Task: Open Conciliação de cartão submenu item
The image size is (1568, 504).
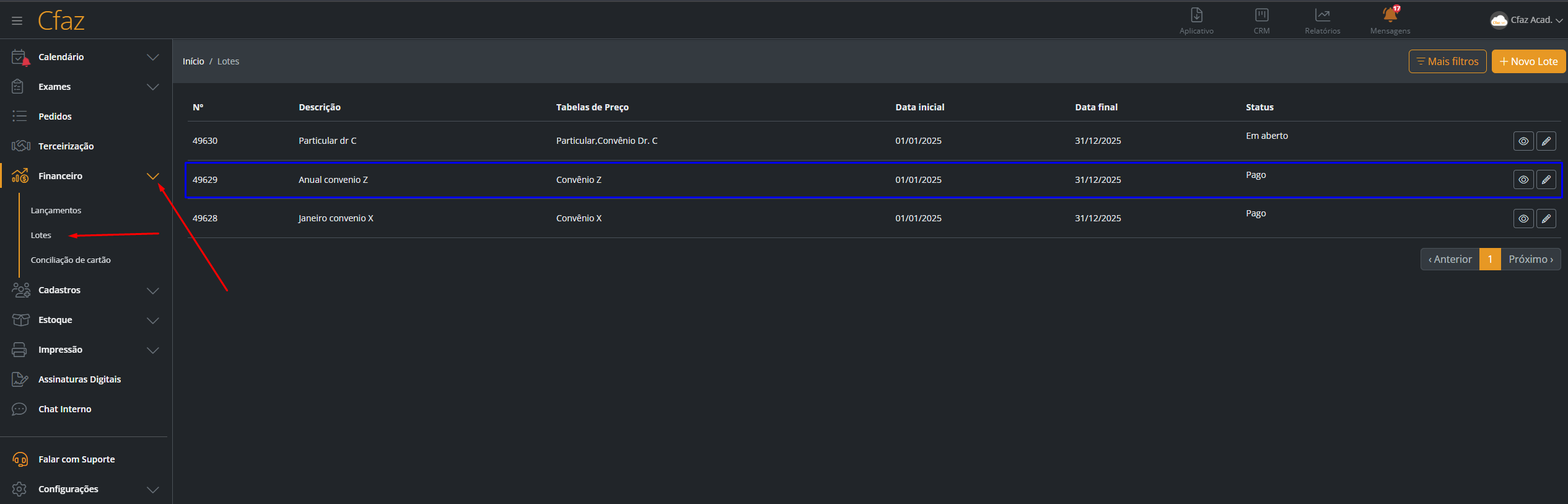Action: 71,260
